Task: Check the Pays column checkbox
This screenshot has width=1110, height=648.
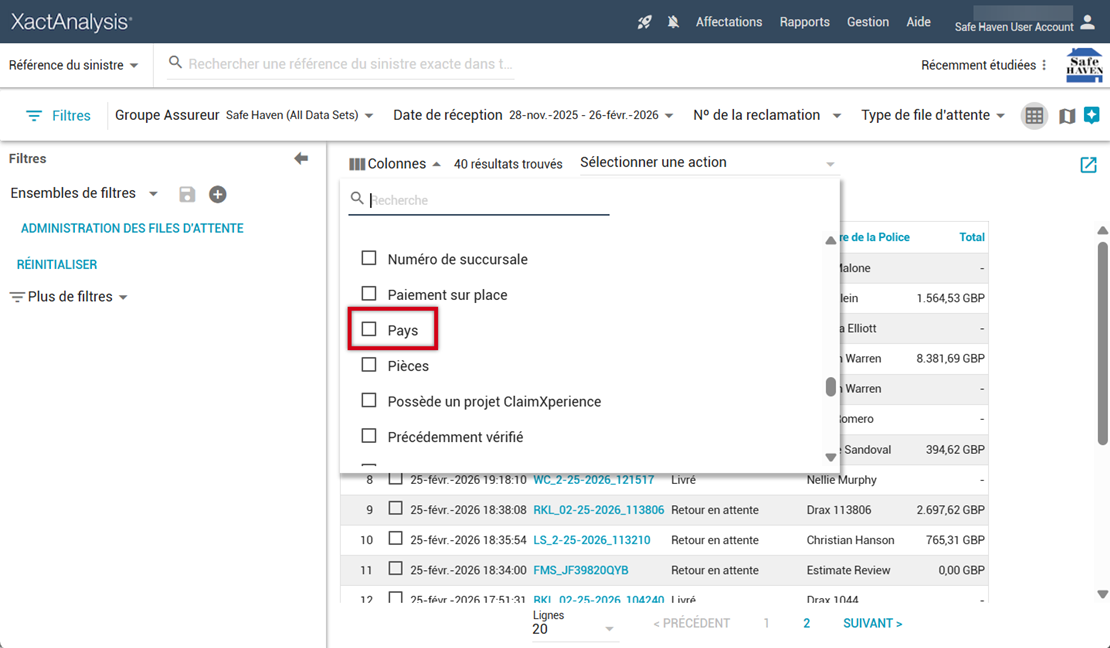Action: [369, 329]
